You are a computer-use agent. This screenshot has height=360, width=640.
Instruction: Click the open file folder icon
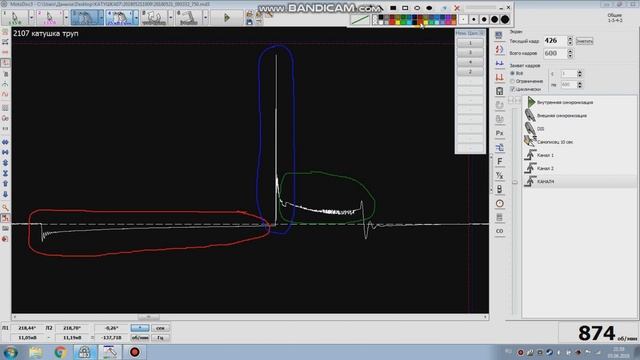pos(249,14)
